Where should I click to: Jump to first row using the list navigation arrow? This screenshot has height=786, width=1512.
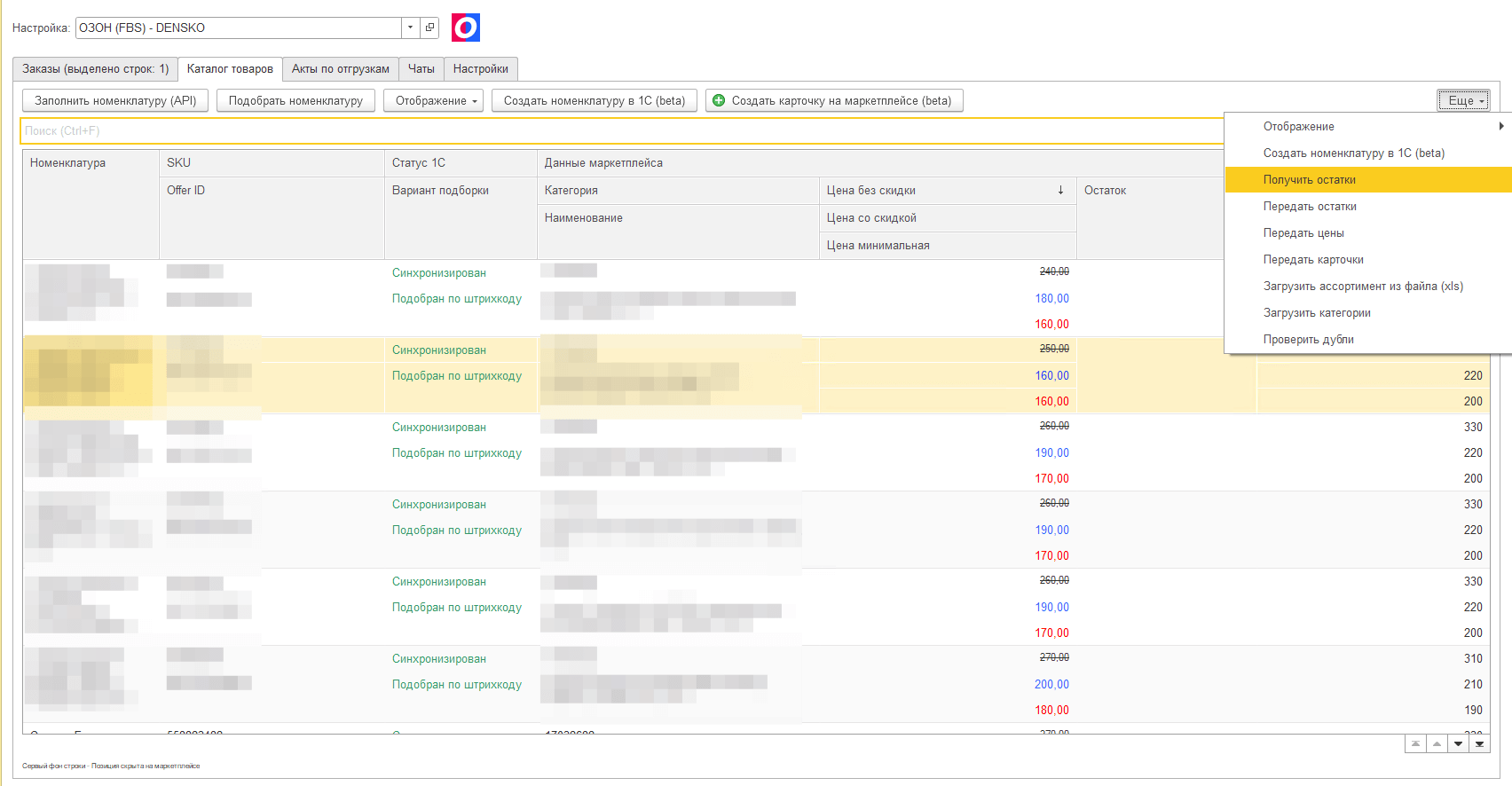click(x=1415, y=743)
